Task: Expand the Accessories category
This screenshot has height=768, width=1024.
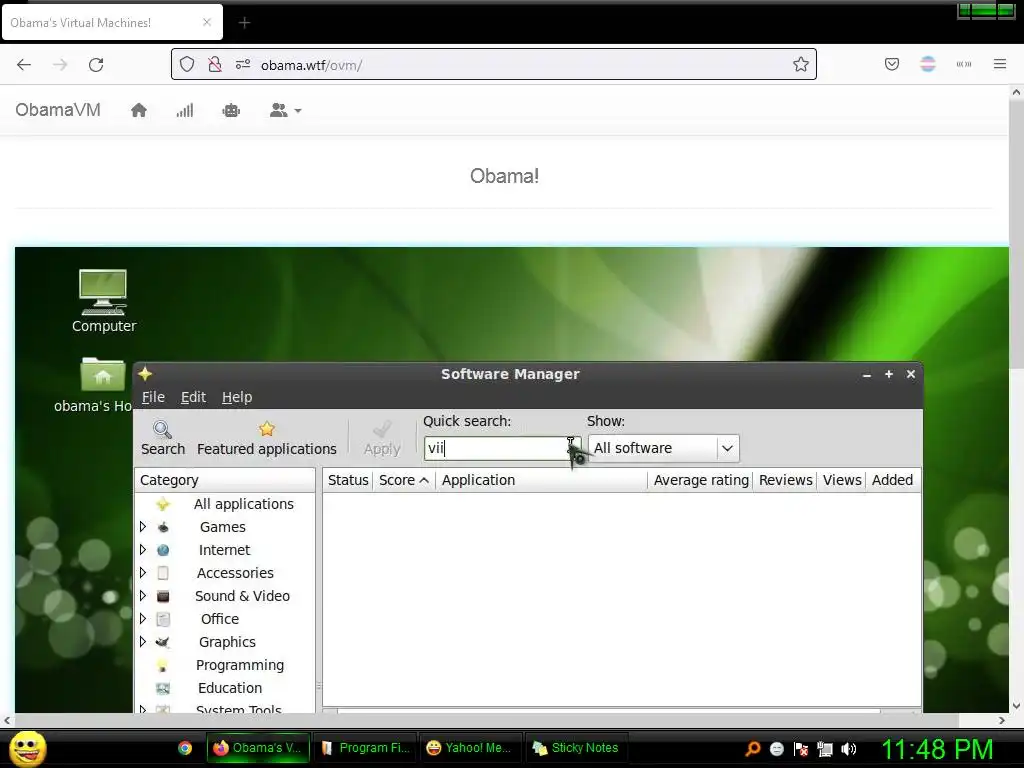Action: click(142, 573)
